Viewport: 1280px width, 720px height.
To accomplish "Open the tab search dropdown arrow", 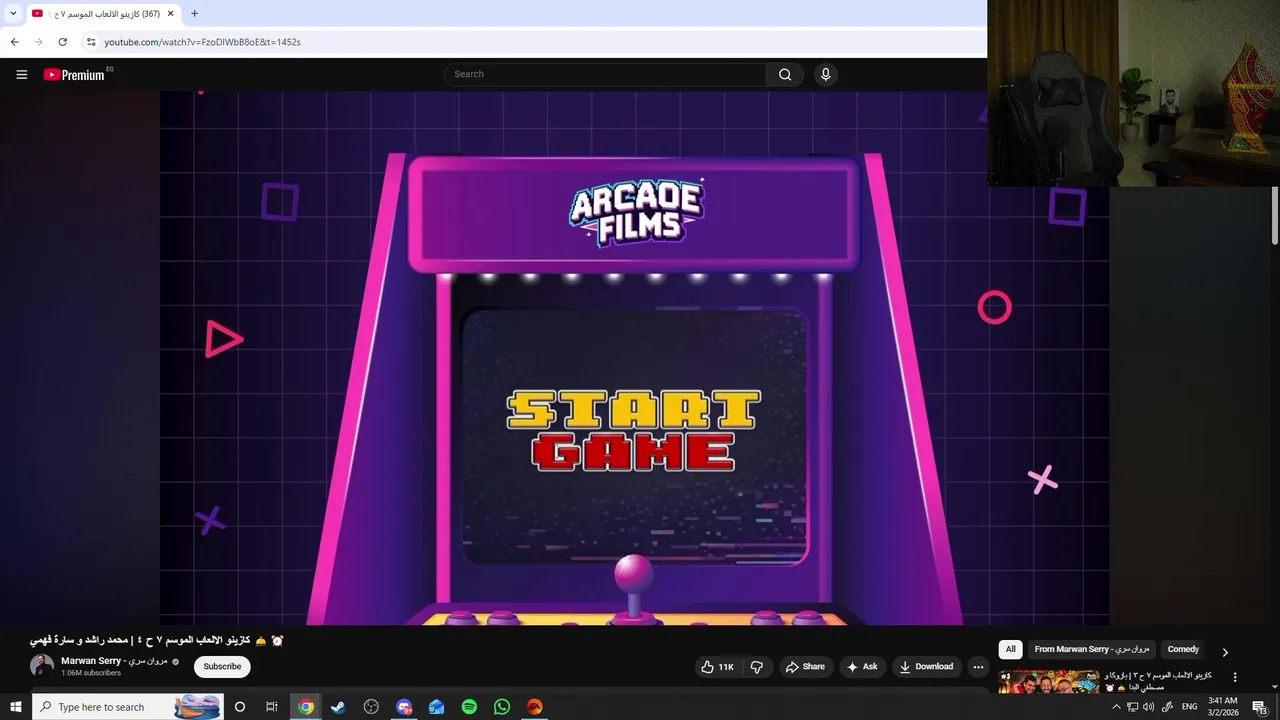I will click(x=13, y=14).
